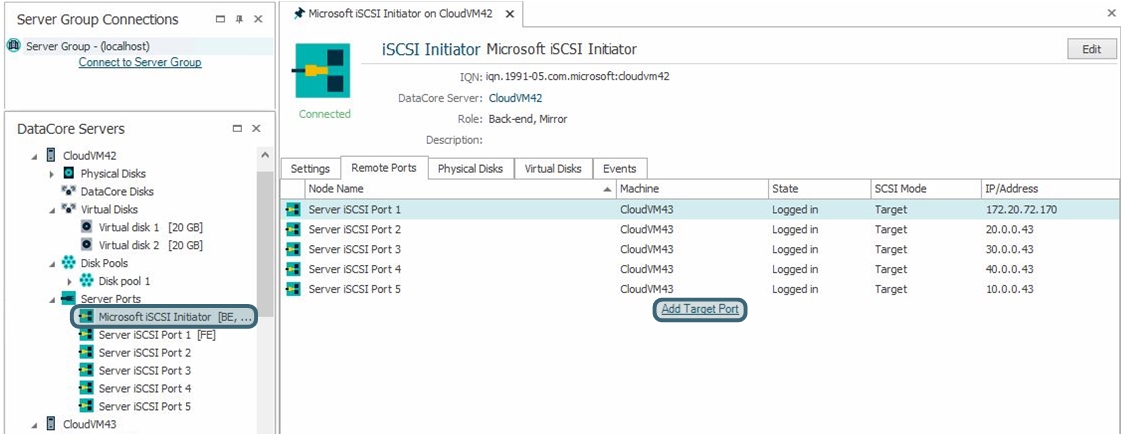Expand the Disk pool 1 node
The height and width of the screenshot is (435, 1124).
pyautogui.click(x=70, y=281)
